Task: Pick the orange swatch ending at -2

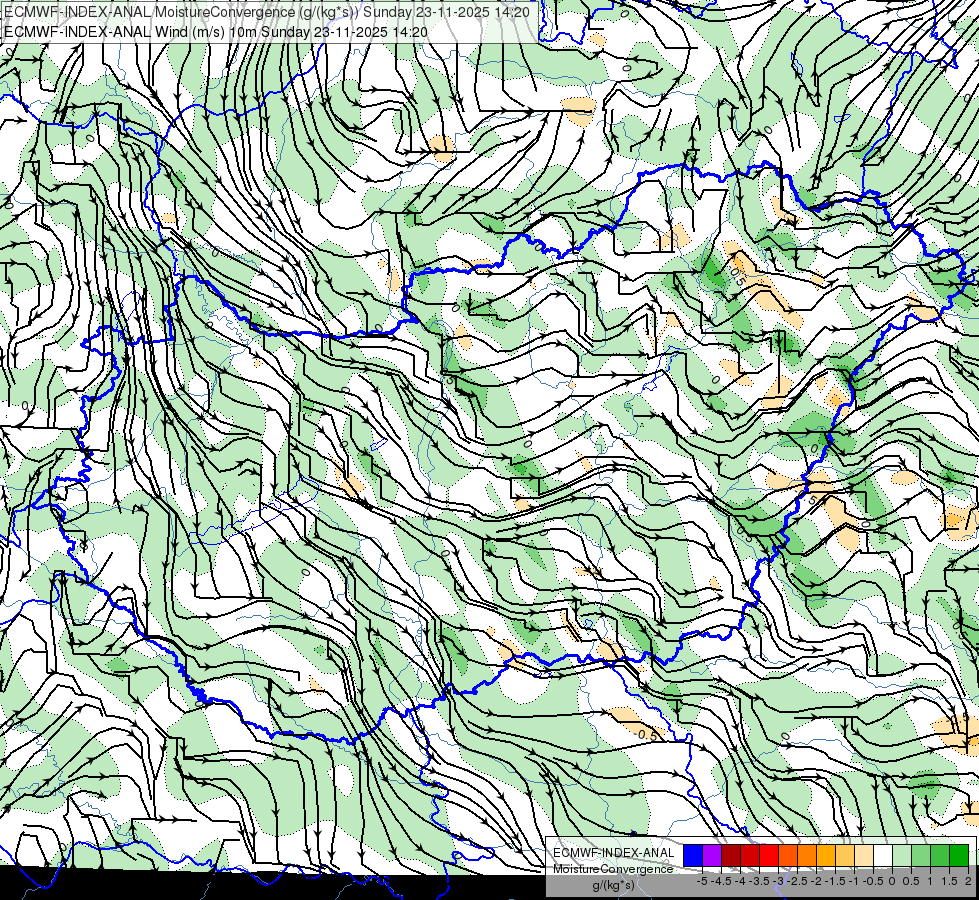Action: pyautogui.click(x=807, y=856)
